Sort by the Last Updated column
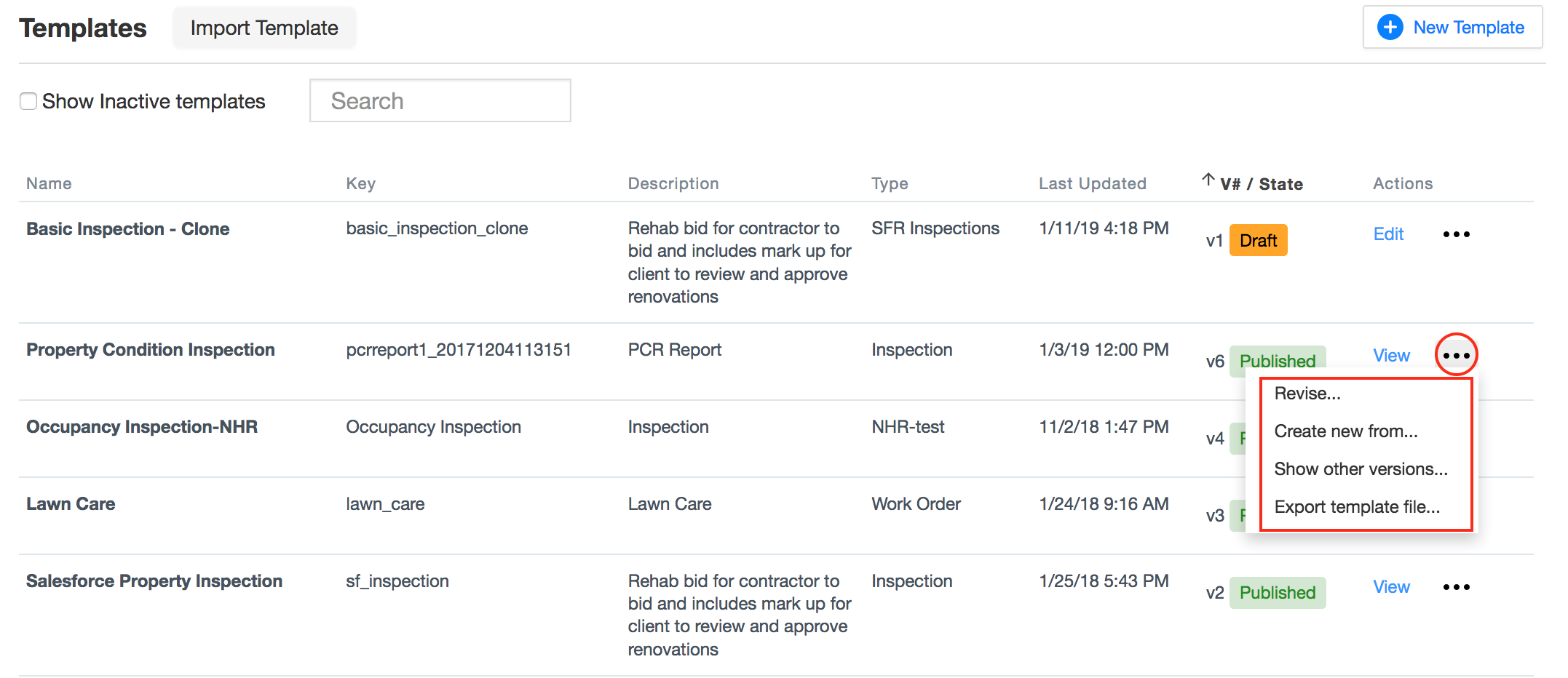 click(1092, 183)
